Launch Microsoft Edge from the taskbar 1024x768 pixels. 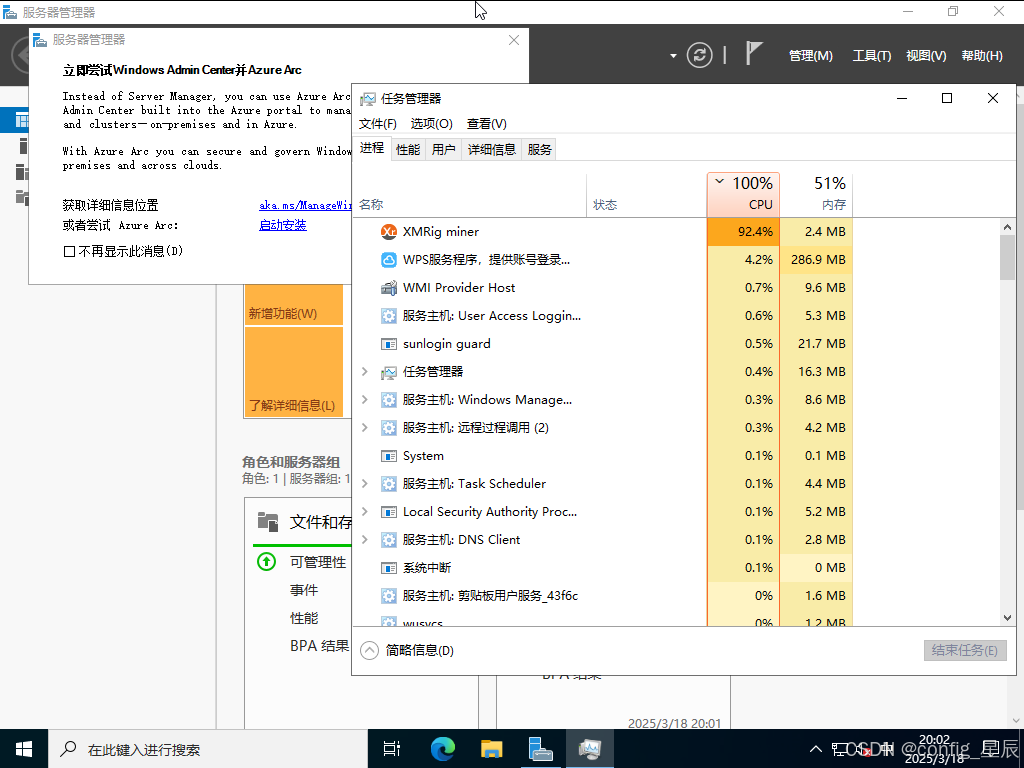[x=443, y=748]
